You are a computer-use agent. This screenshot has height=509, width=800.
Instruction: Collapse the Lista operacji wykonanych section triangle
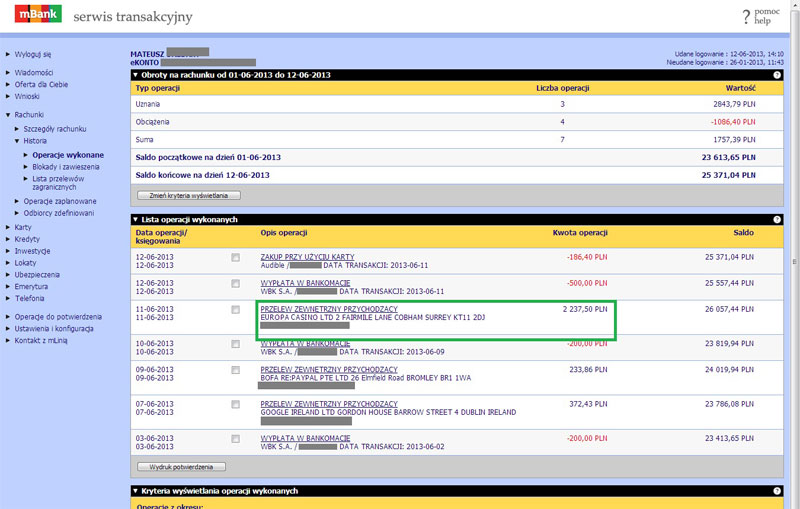[136, 220]
